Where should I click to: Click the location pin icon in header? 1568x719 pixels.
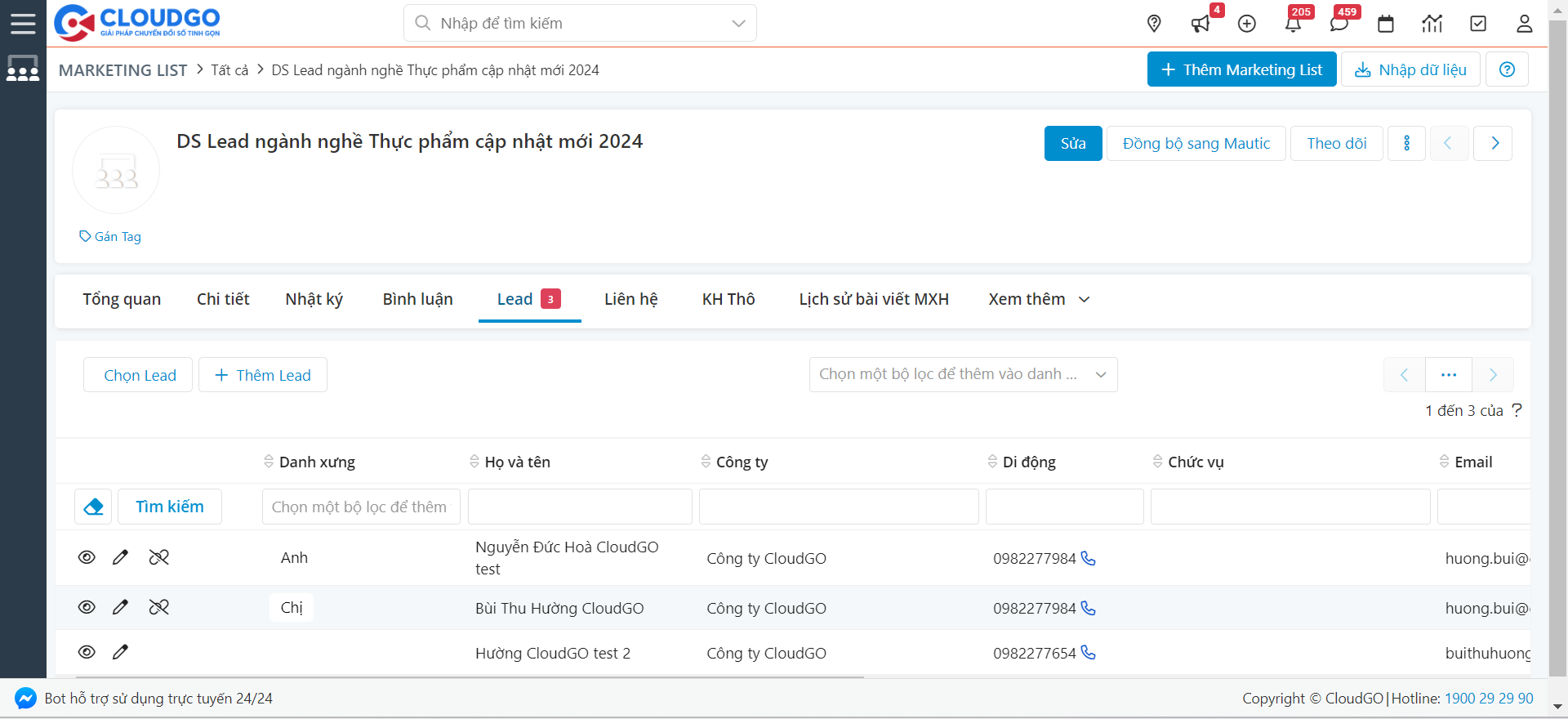coord(1154,24)
